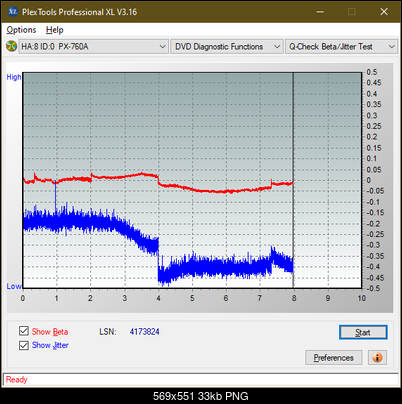402x404 pixels.
Task: Click the PlexTools XL app icon in title bar
Action: 12,12
